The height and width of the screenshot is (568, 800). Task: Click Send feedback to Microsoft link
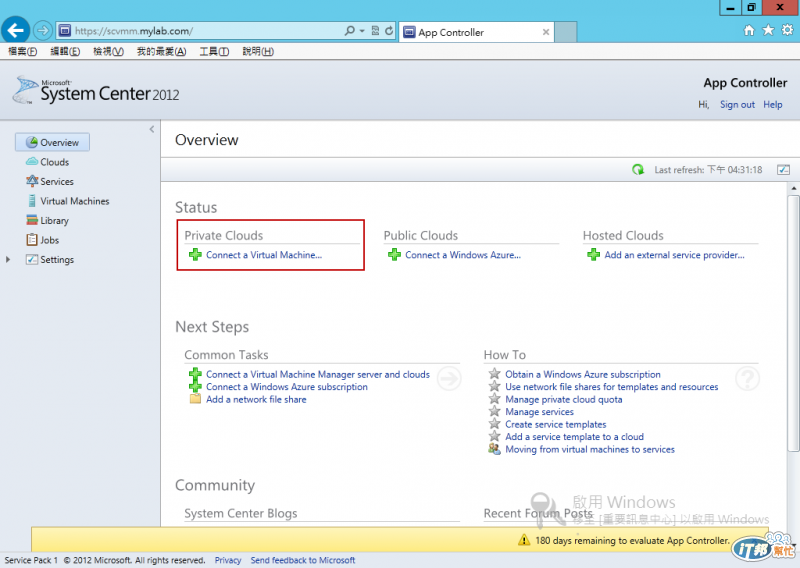point(303,560)
